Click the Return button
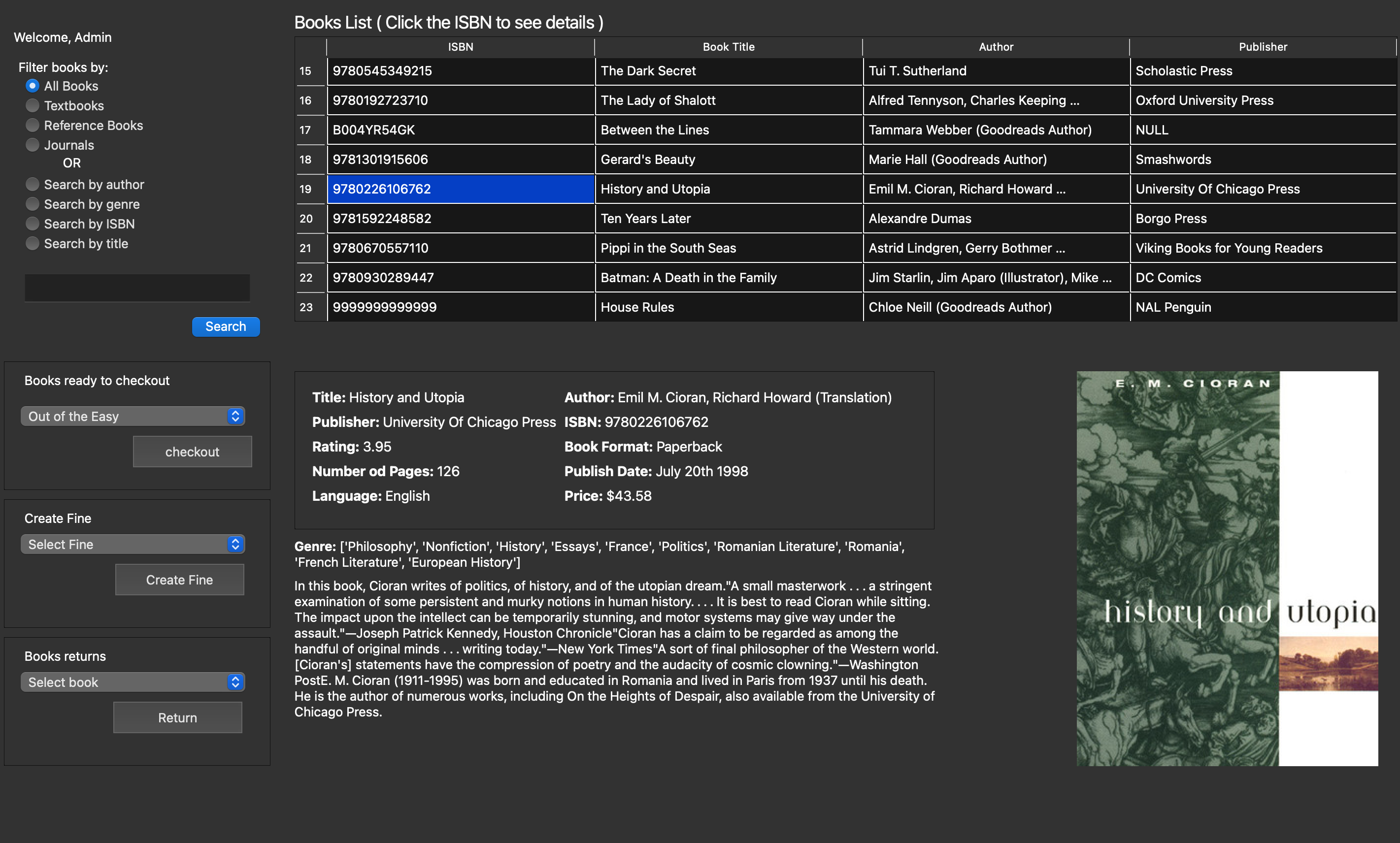 pyautogui.click(x=177, y=718)
